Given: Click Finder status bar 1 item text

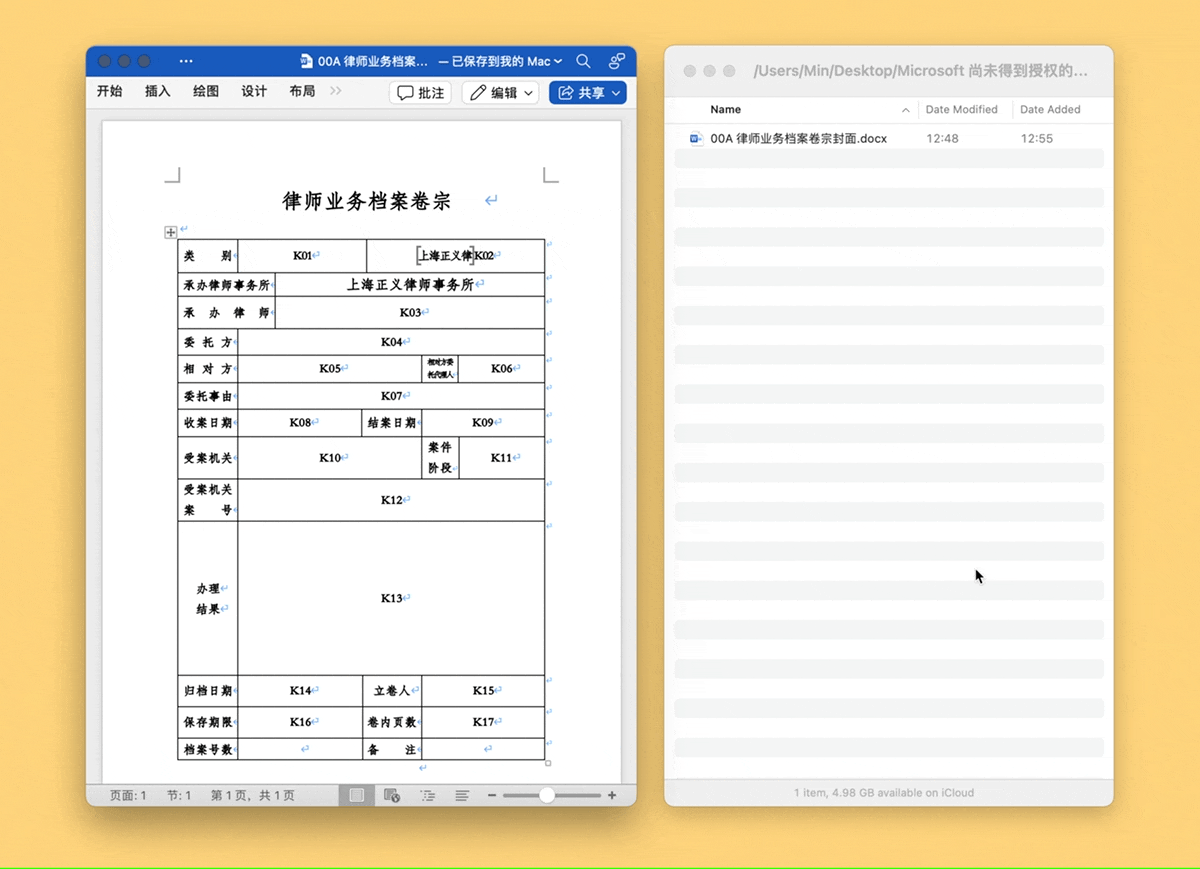Looking at the screenshot, I should 884,793.
